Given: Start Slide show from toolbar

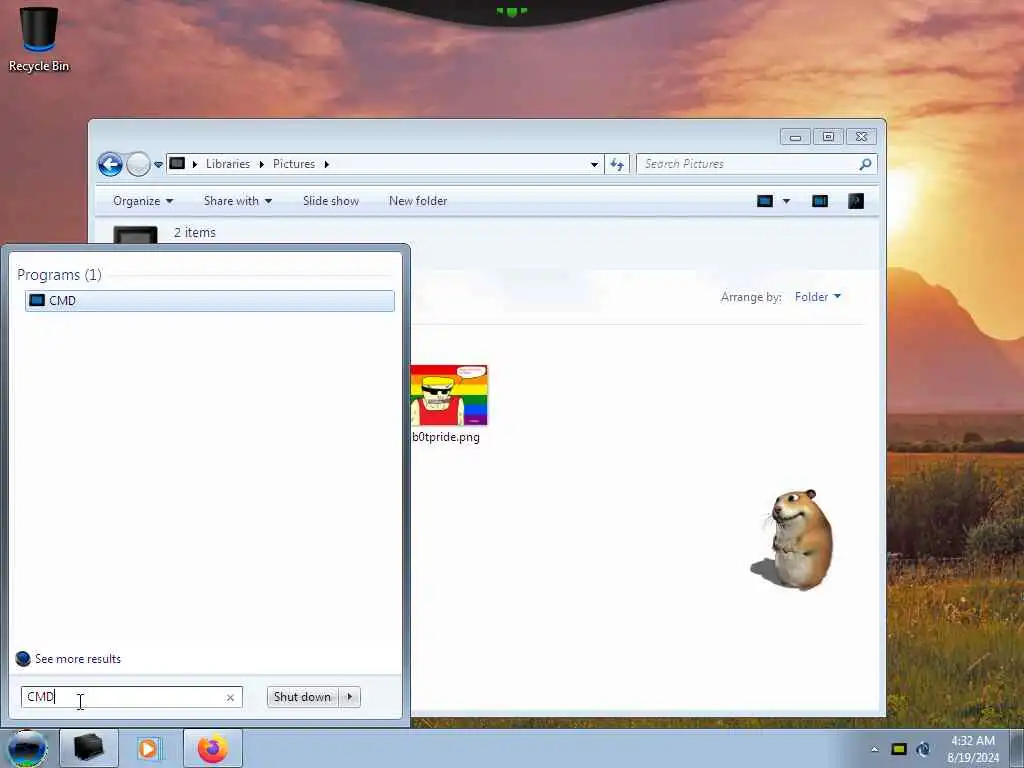Looking at the screenshot, I should pyautogui.click(x=330, y=200).
